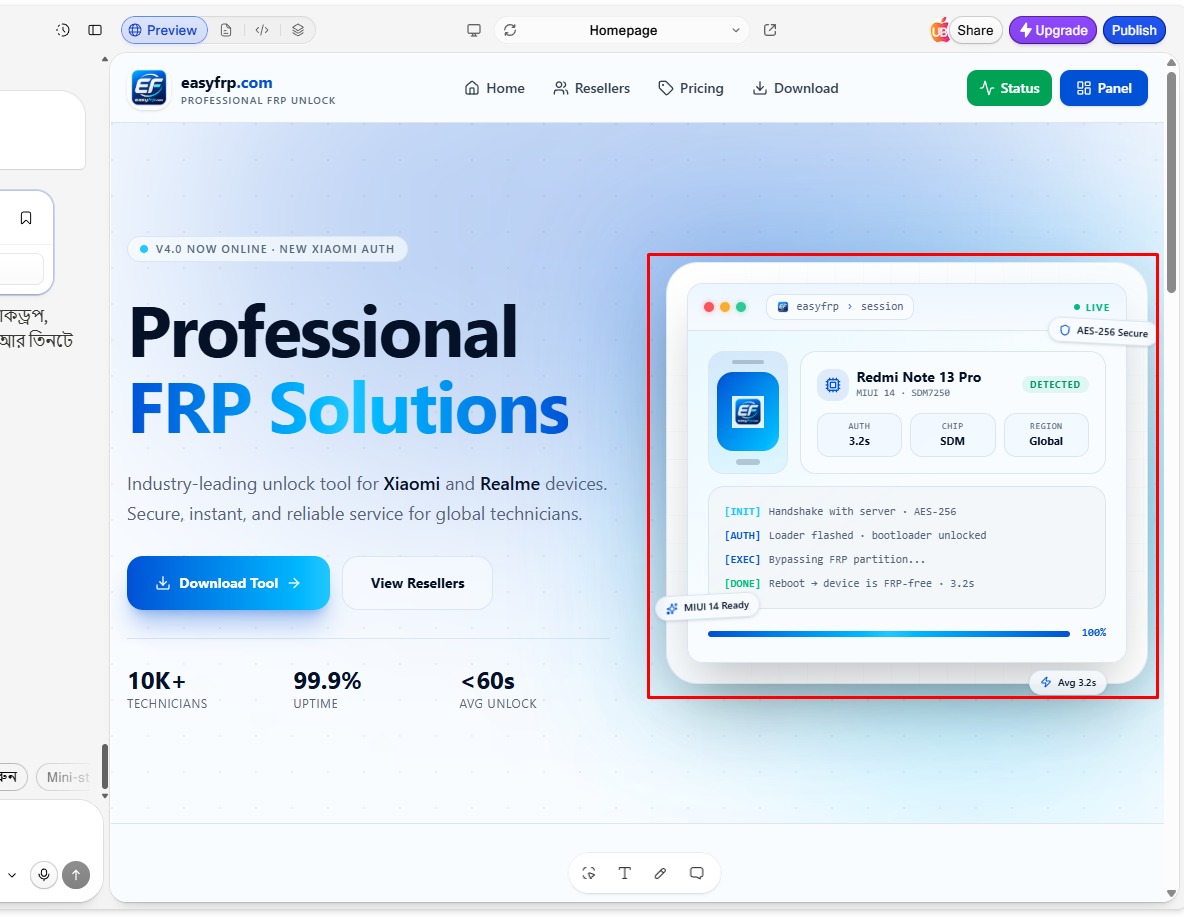Click the DETECTED status badge
The image size is (1184, 917).
tap(1054, 384)
